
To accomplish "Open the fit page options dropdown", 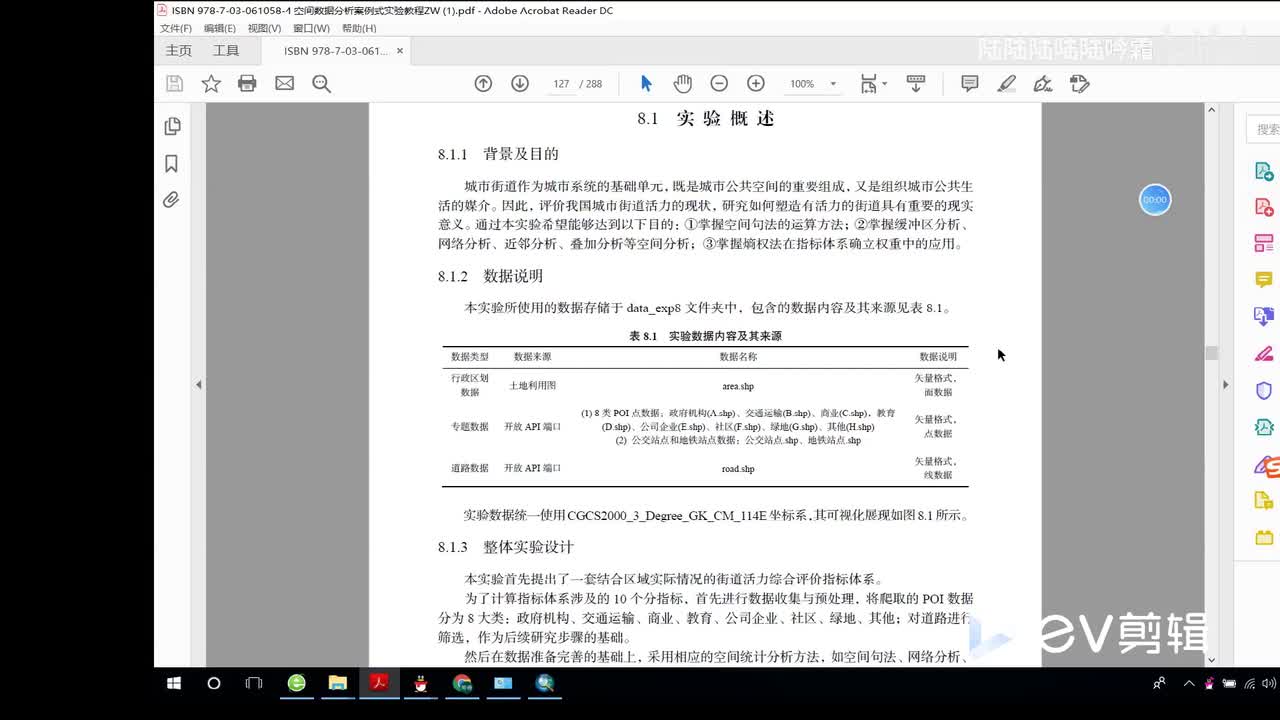I will (x=873, y=84).
